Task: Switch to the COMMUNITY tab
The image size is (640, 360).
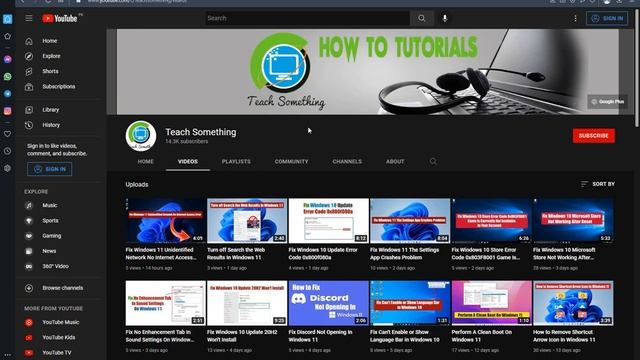Action: point(291,162)
